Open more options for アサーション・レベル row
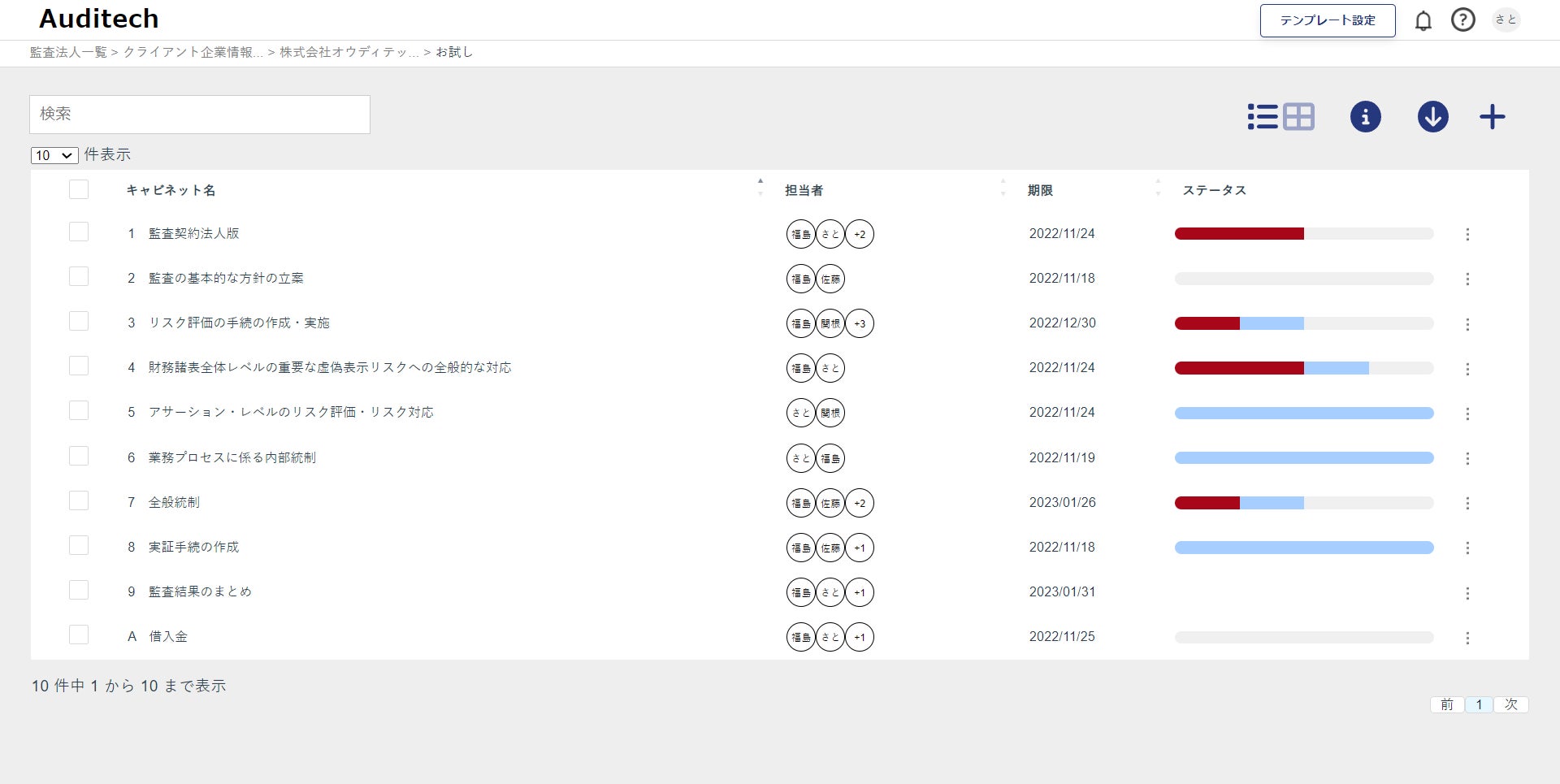The height and width of the screenshot is (784, 1560). click(x=1467, y=414)
